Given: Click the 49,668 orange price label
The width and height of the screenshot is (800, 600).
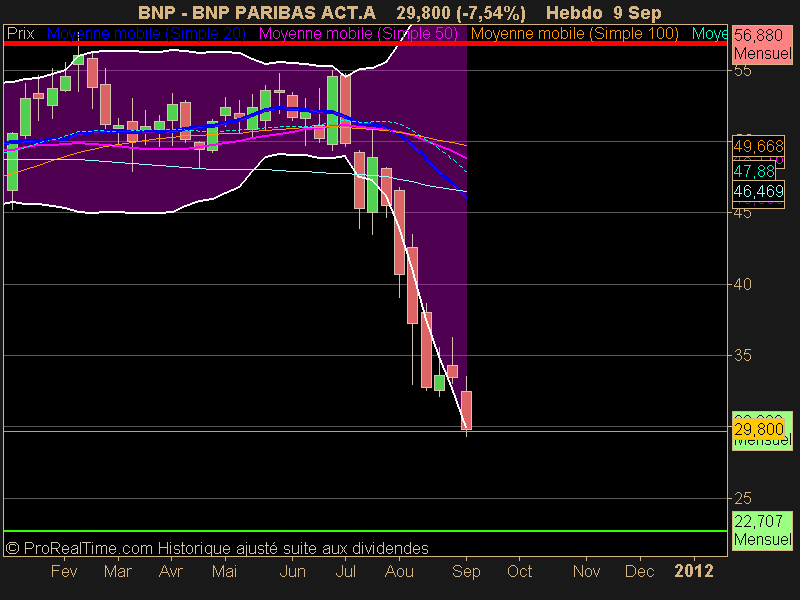Looking at the screenshot, I should click(x=758, y=146).
